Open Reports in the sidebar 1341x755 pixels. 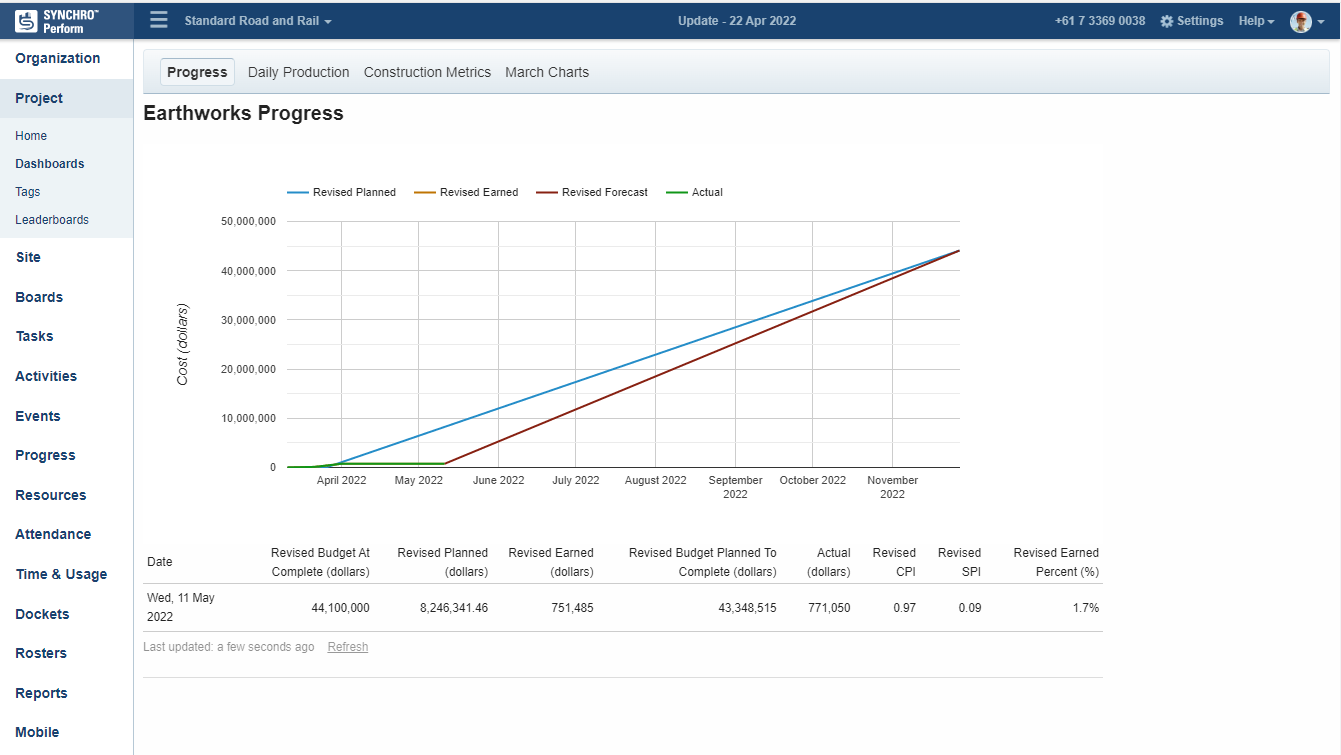click(x=41, y=693)
